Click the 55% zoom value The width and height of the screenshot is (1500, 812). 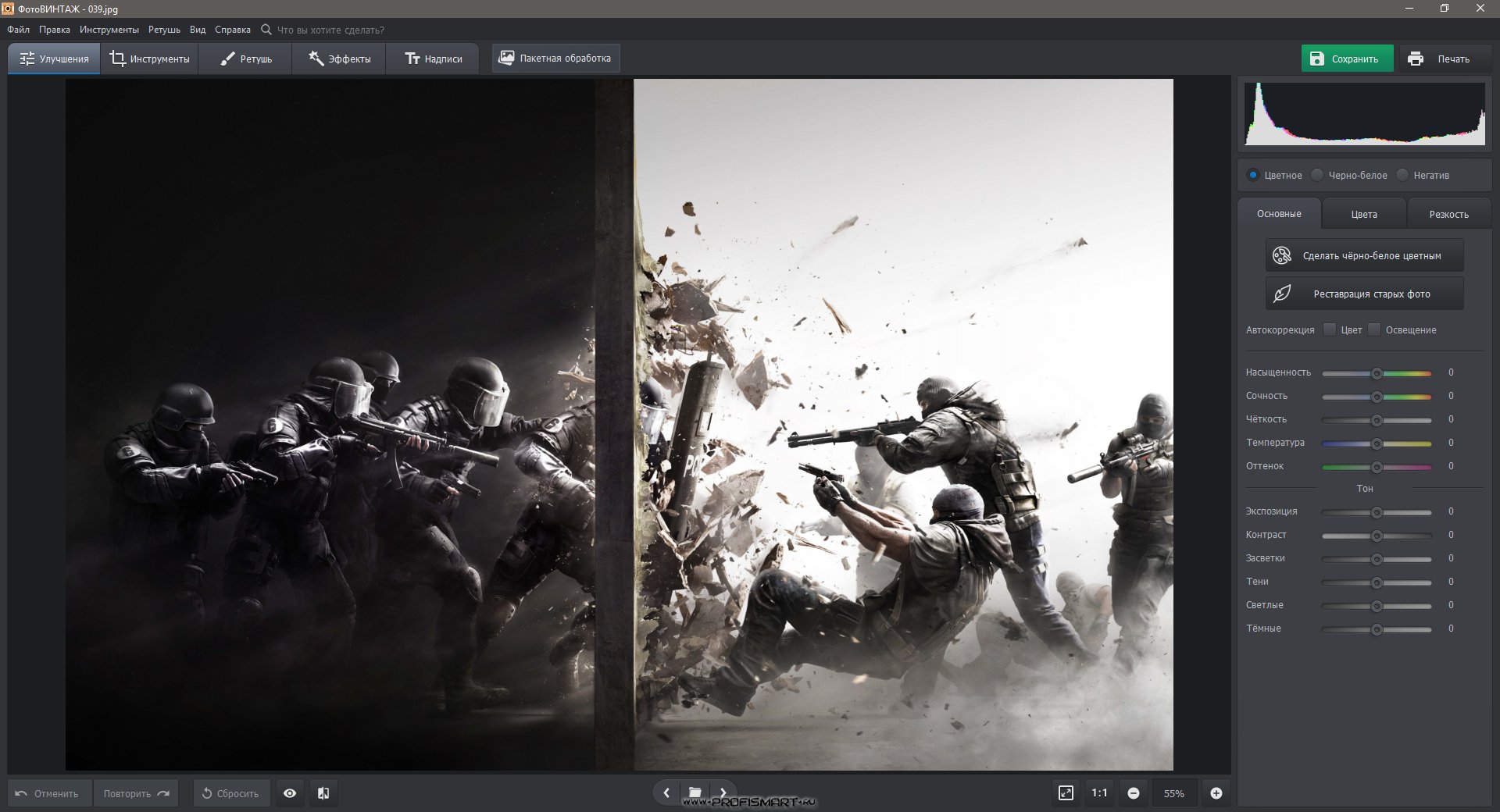point(1173,793)
